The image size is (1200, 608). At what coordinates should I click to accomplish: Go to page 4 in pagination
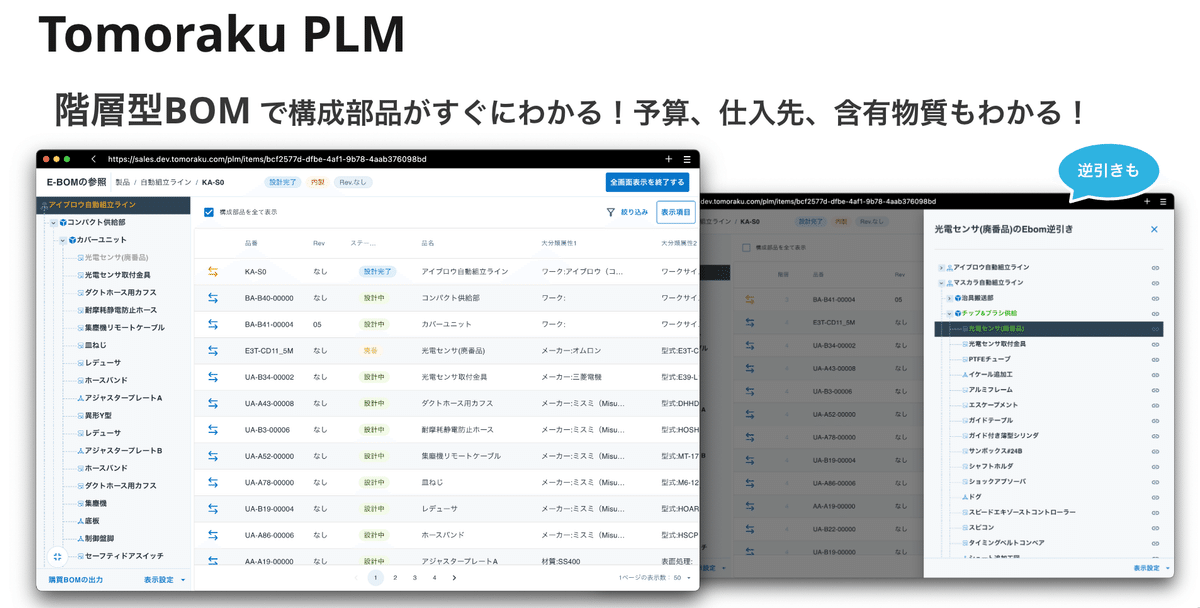click(434, 578)
